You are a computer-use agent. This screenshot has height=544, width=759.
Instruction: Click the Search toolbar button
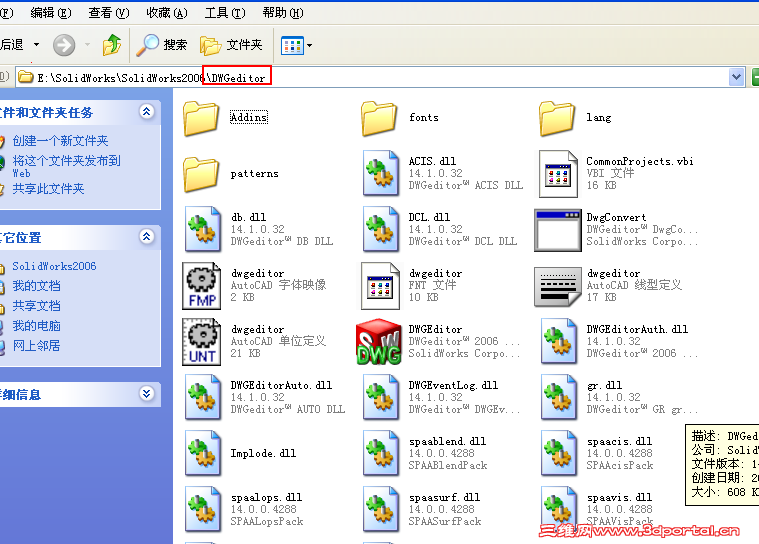161,45
